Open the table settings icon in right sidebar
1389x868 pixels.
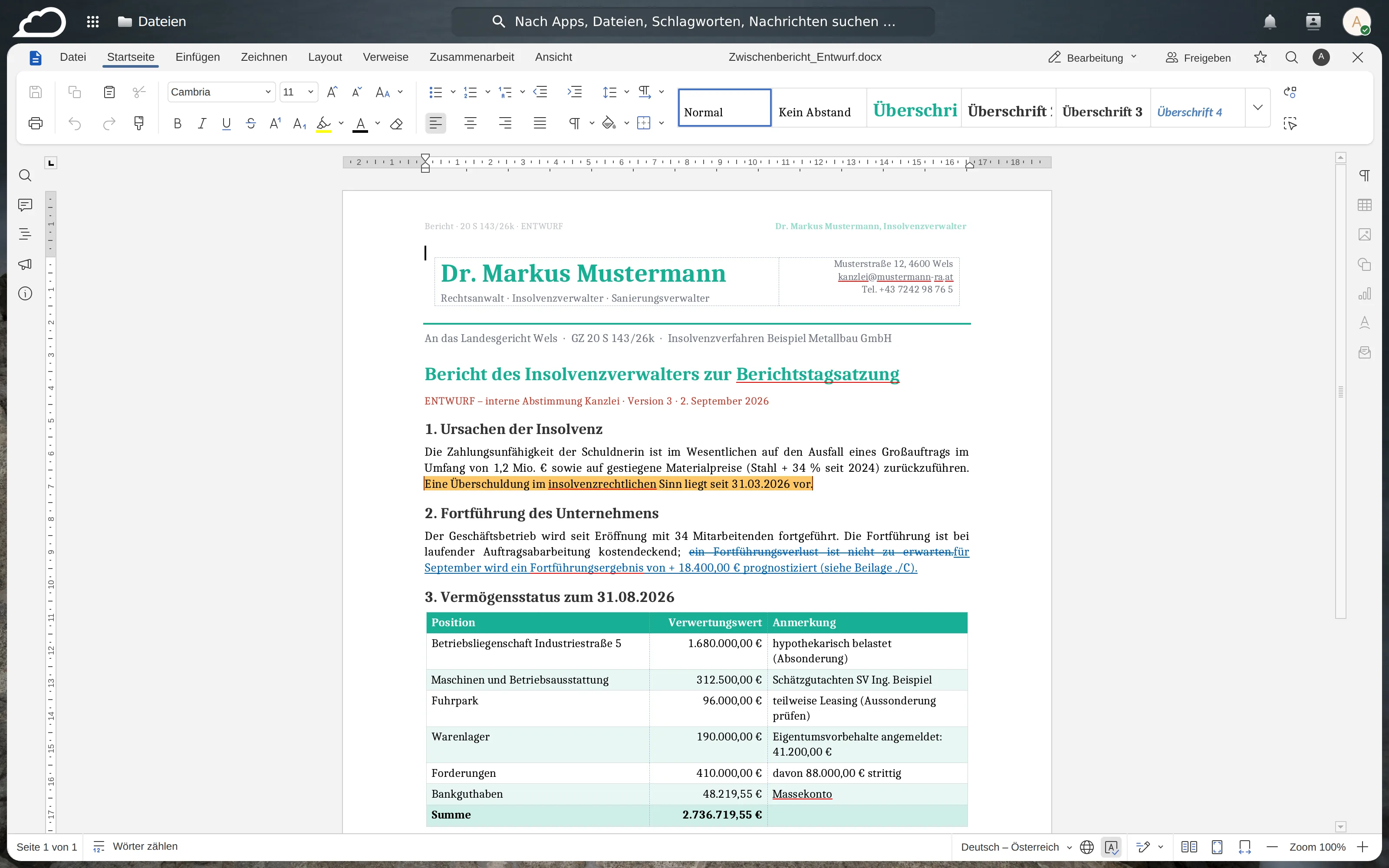pos(1364,205)
